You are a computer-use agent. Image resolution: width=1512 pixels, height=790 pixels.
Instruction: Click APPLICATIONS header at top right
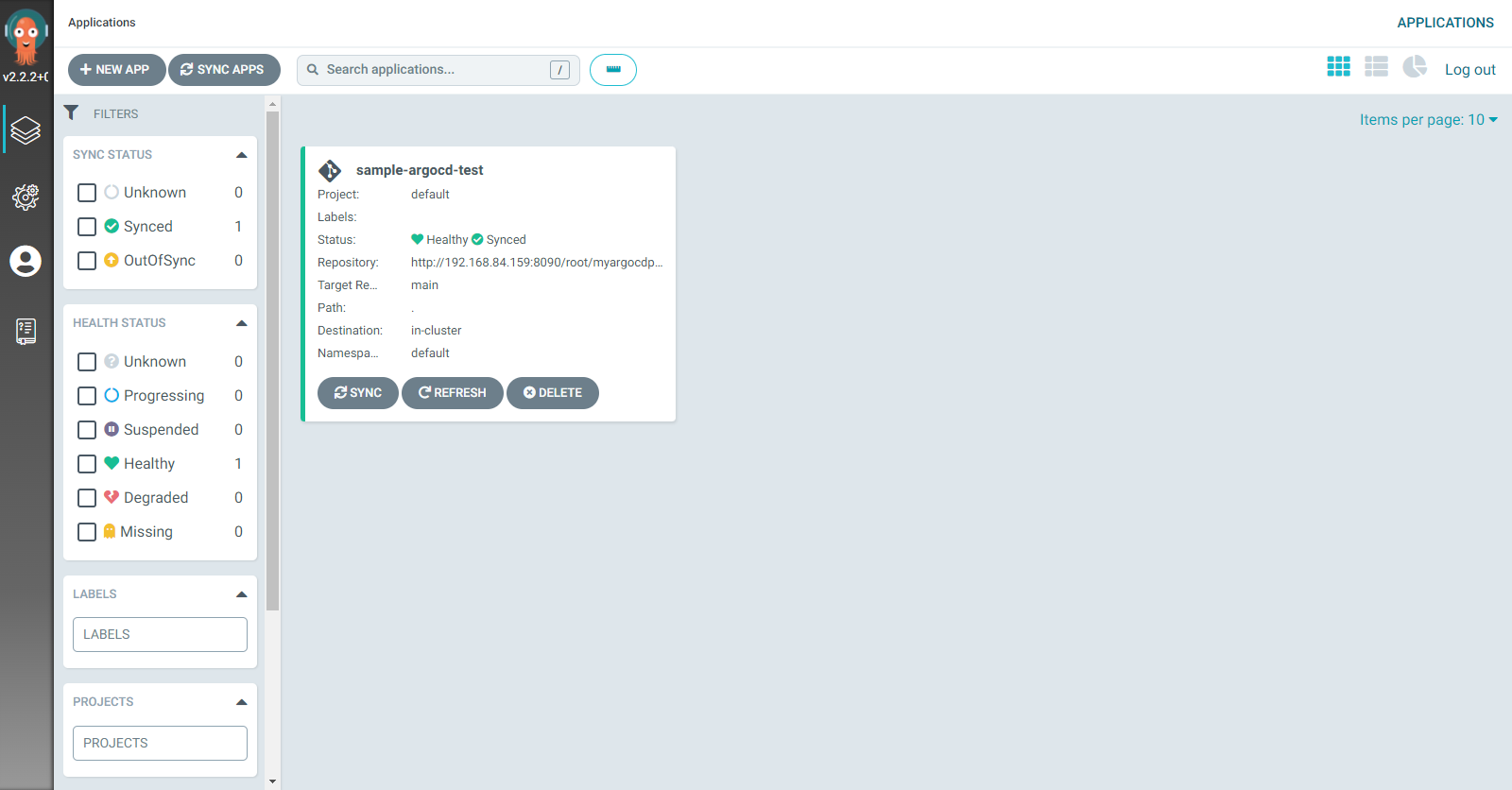[x=1445, y=23]
